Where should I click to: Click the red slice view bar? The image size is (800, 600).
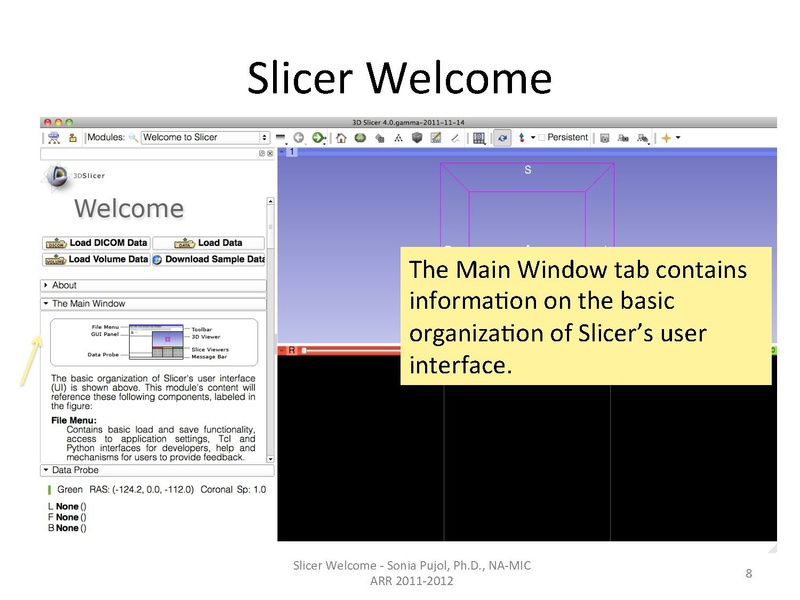tap(330, 351)
